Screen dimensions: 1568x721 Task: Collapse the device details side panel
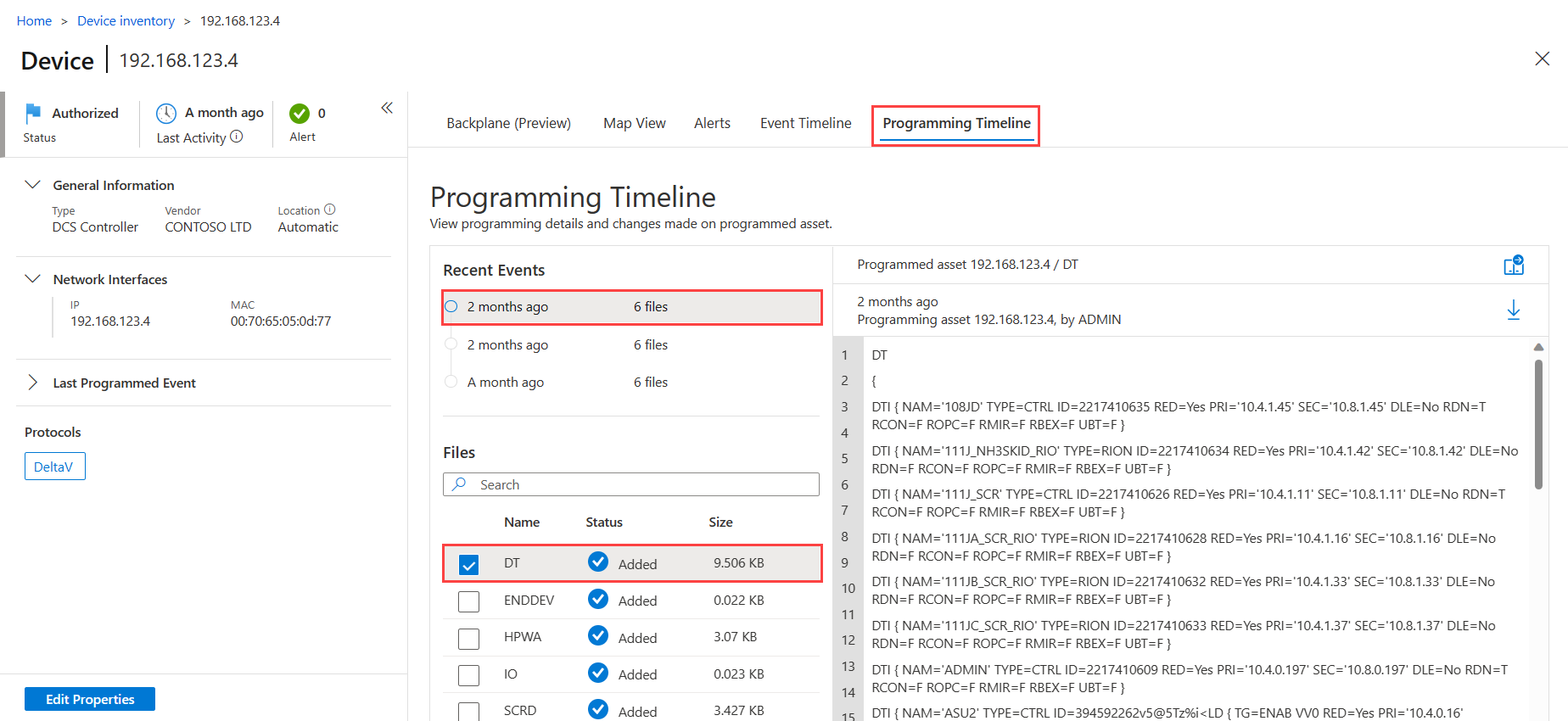click(x=387, y=108)
